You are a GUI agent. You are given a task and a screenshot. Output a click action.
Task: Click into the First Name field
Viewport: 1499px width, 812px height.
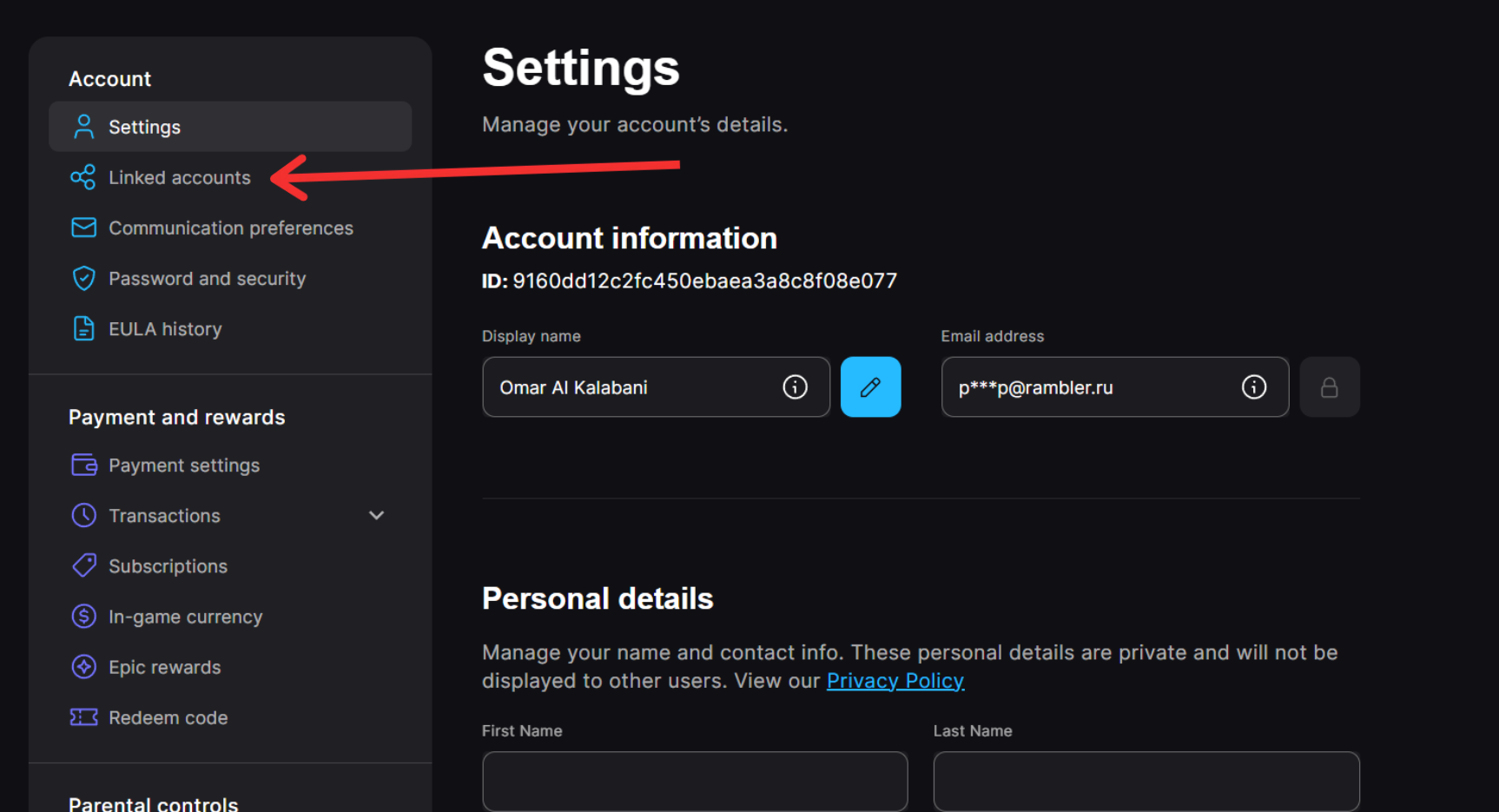click(695, 781)
